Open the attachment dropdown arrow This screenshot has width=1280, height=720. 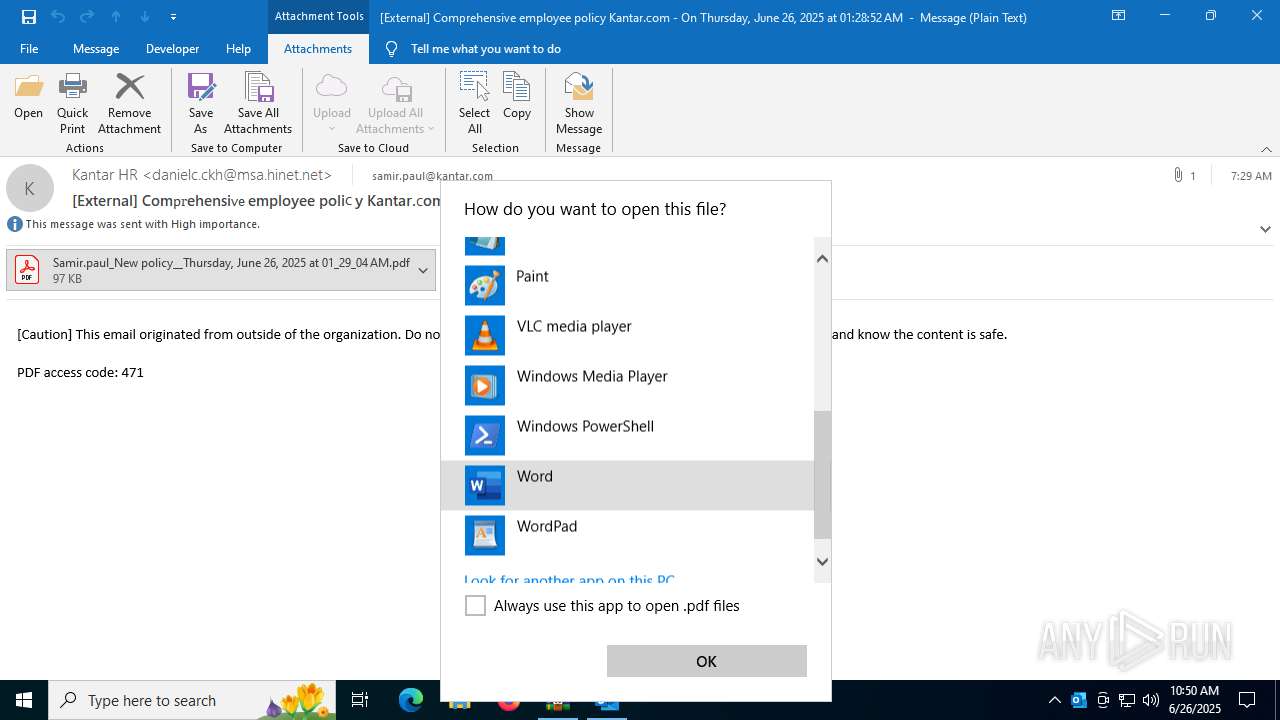click(x=423, y=270)
